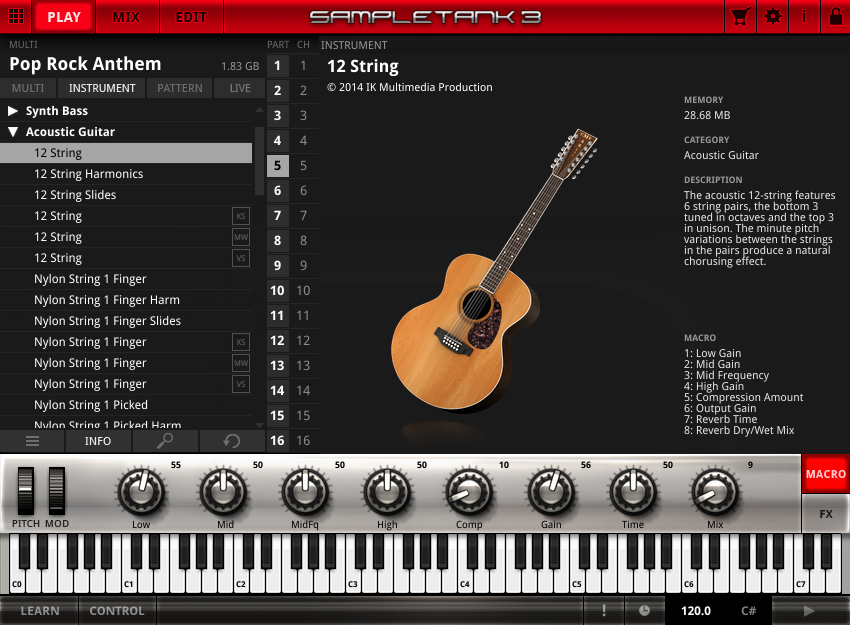The image size is (850, 625).
Task: Click the clock metronome icon
Action: click(x=644, y=611)
